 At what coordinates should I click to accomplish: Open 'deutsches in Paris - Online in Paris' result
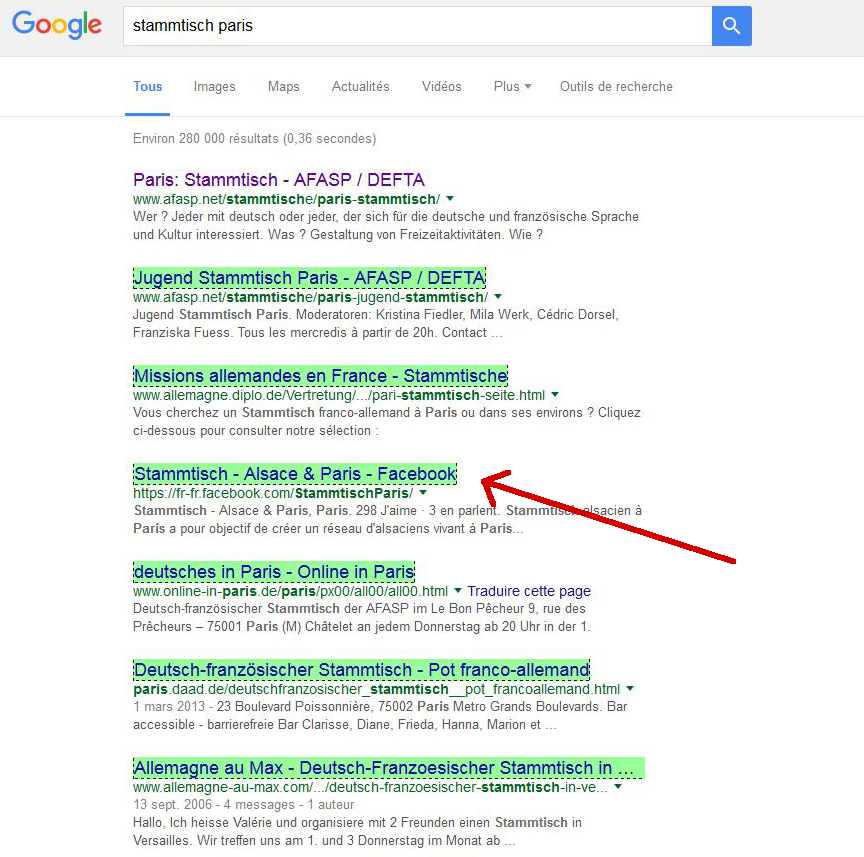tap(274, 572)
